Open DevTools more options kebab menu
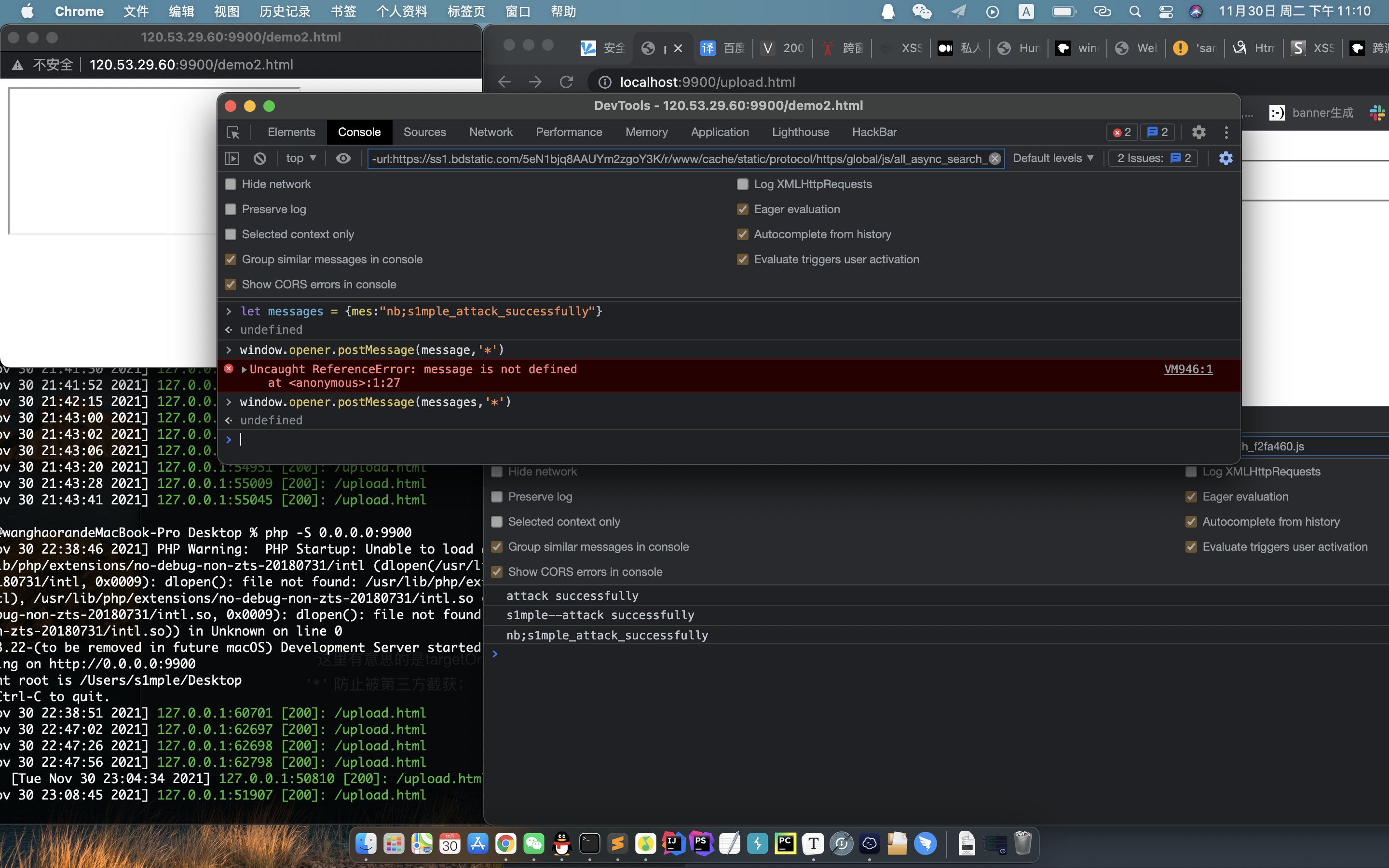1389x868 pixels. click(1226, 133)
